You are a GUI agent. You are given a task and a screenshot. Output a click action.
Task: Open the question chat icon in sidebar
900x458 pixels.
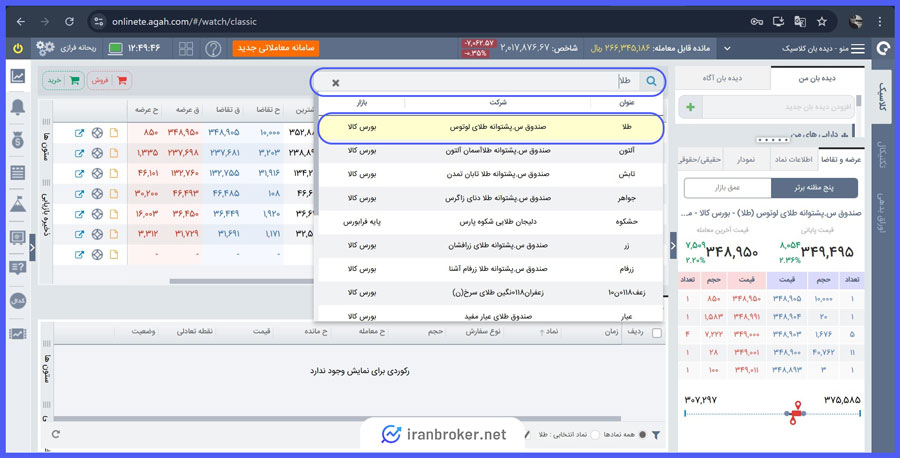pyautogui.click(x=18, y=268)
